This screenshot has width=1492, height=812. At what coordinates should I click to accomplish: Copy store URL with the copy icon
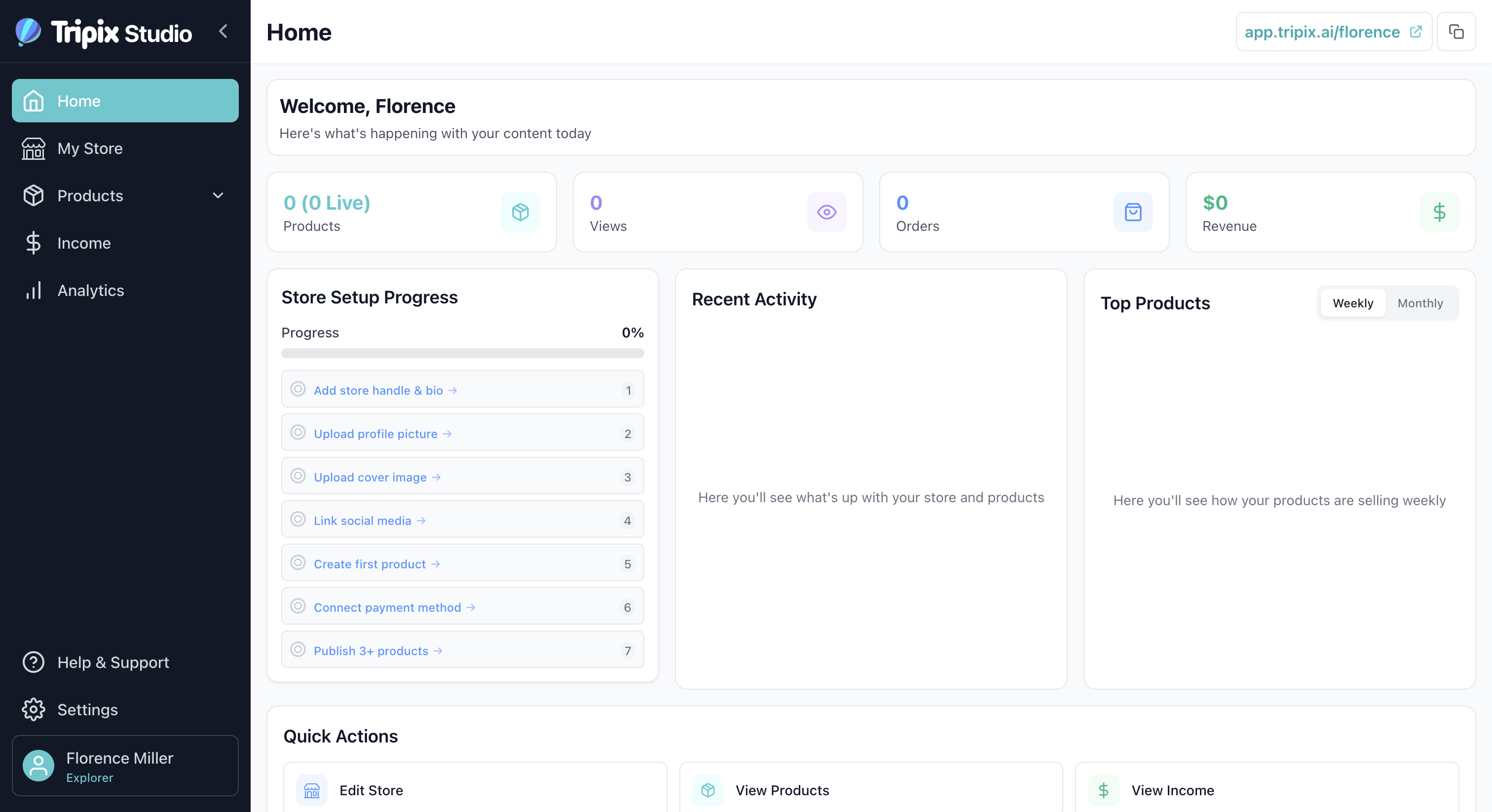(1456, 32)
